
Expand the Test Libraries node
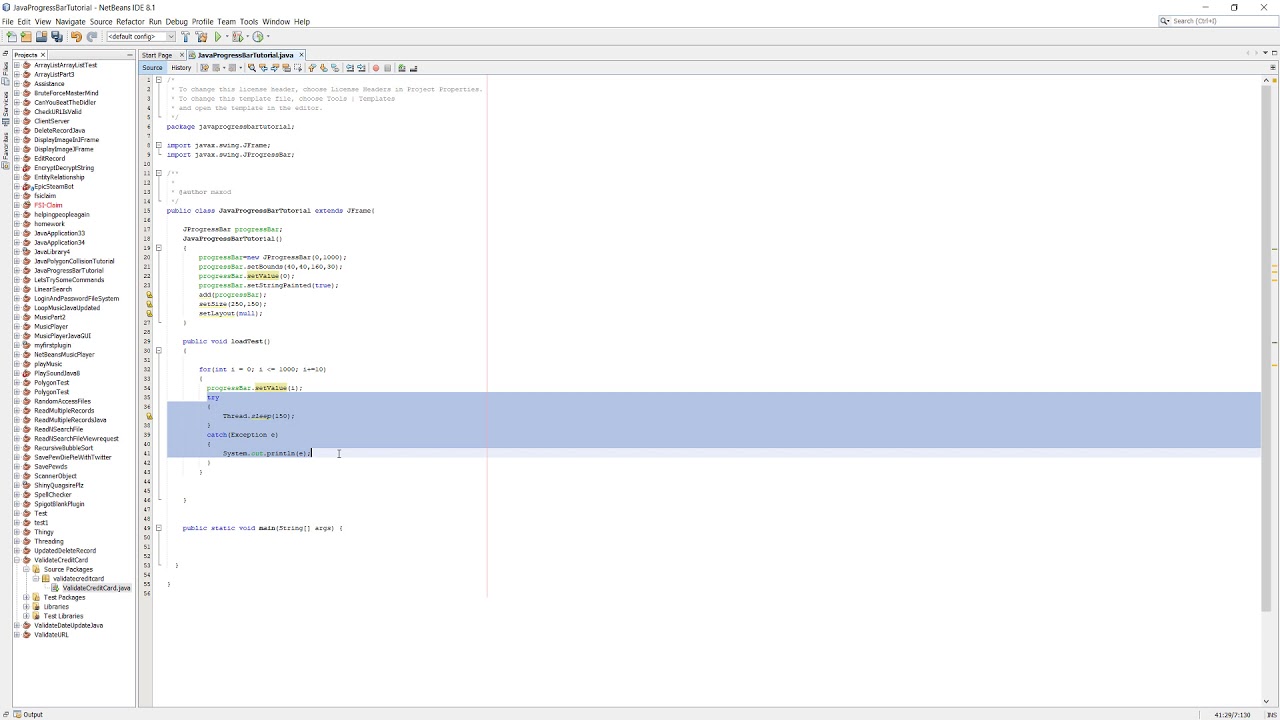(x=26, y=616)
